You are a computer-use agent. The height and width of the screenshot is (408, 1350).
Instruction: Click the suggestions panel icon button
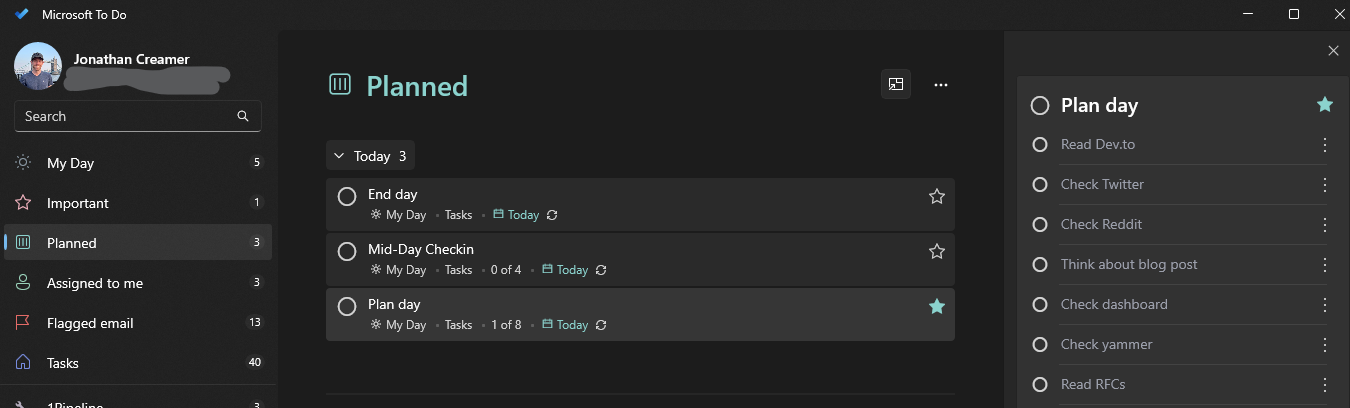(x=896, y=85)
